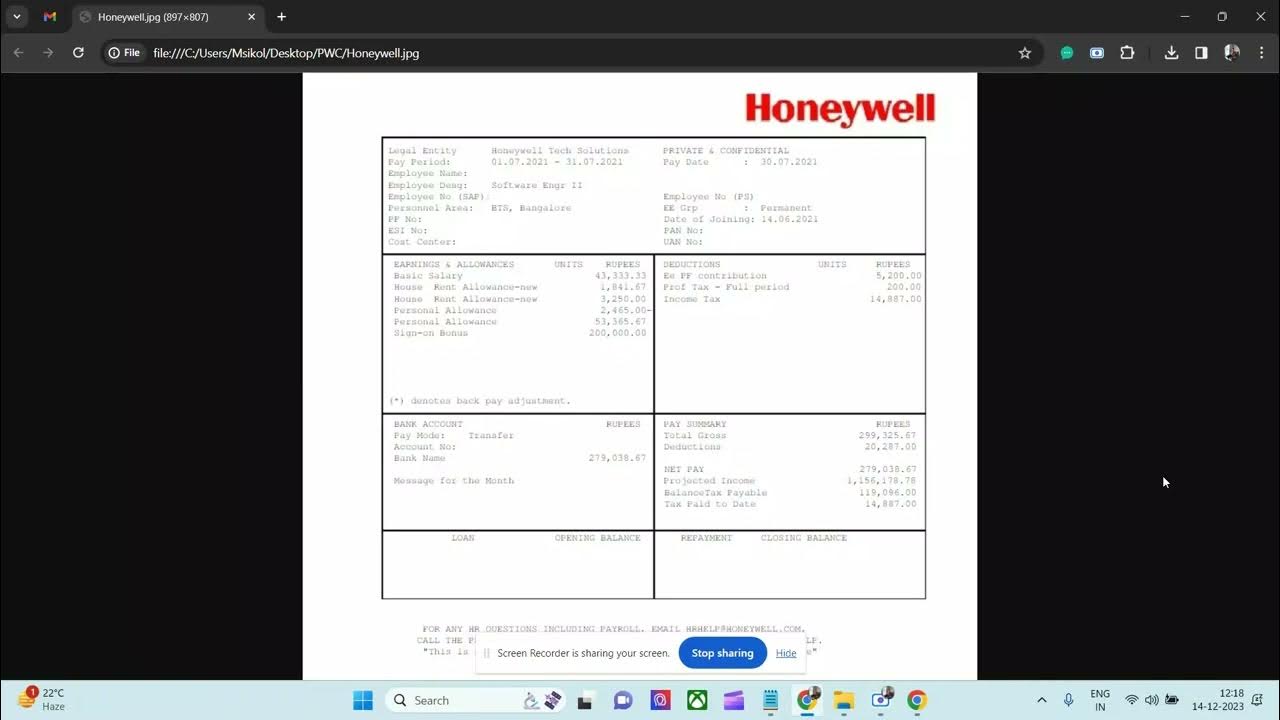Open the purple clapperboard video app

[x=734, y=700]
